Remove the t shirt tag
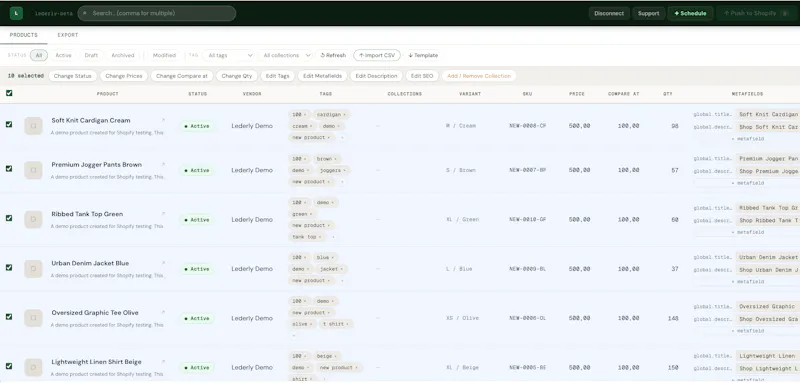Viewport: 800px width, 383px height. point(347,324)
